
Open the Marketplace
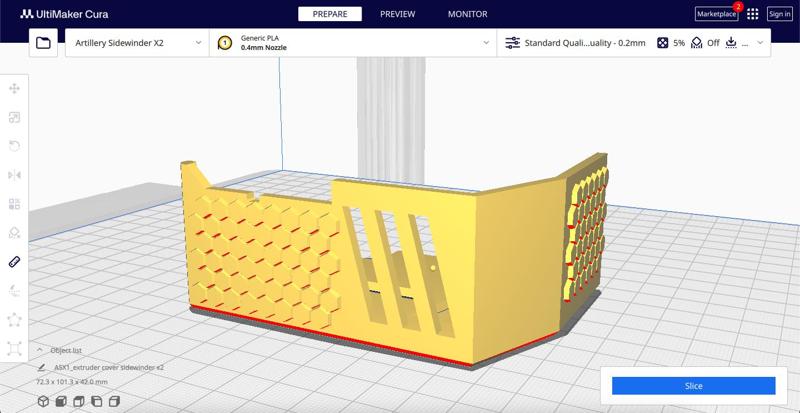tap(716, 14)
